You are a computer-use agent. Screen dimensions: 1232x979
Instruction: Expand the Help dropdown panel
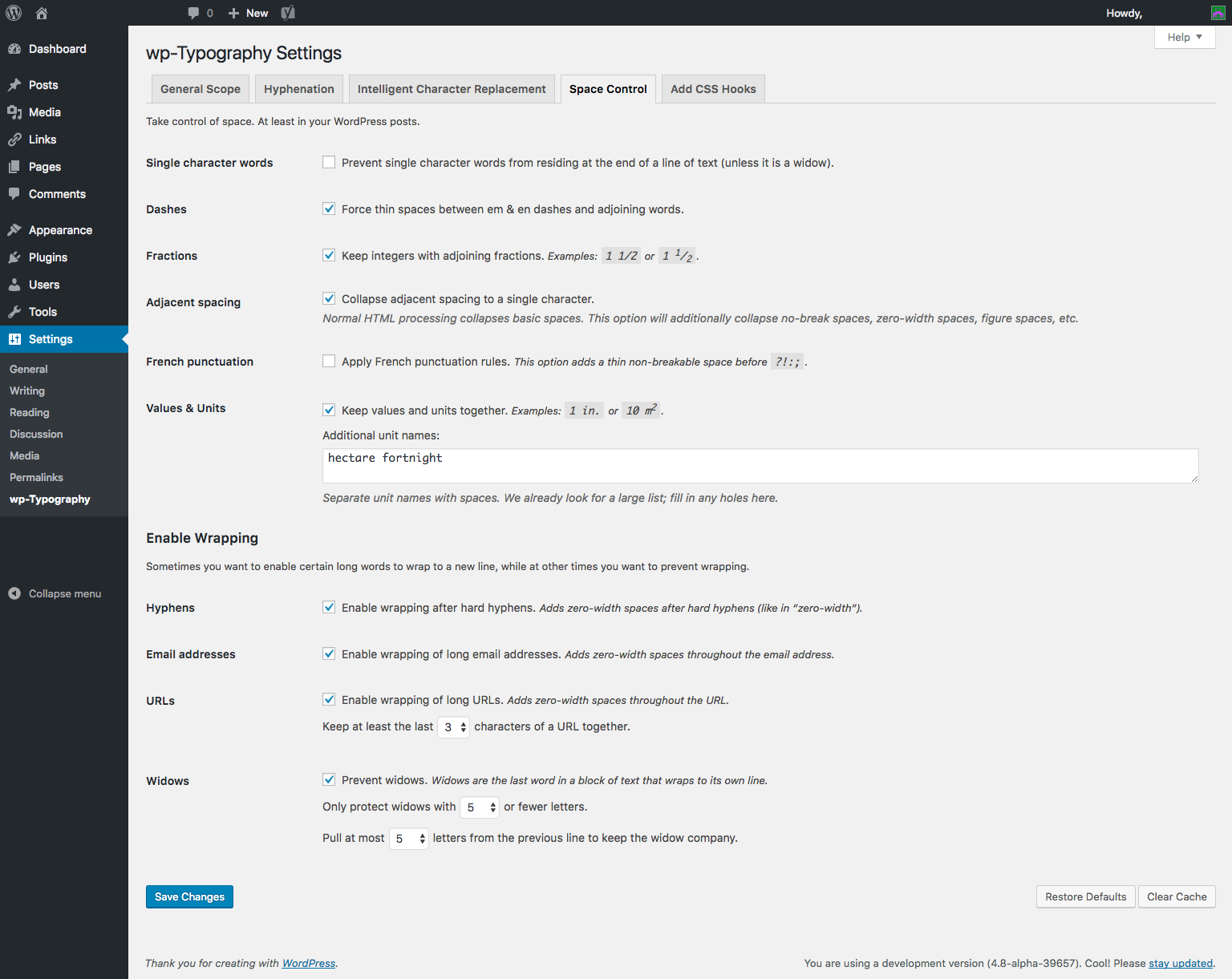[x=1185, y=37]
